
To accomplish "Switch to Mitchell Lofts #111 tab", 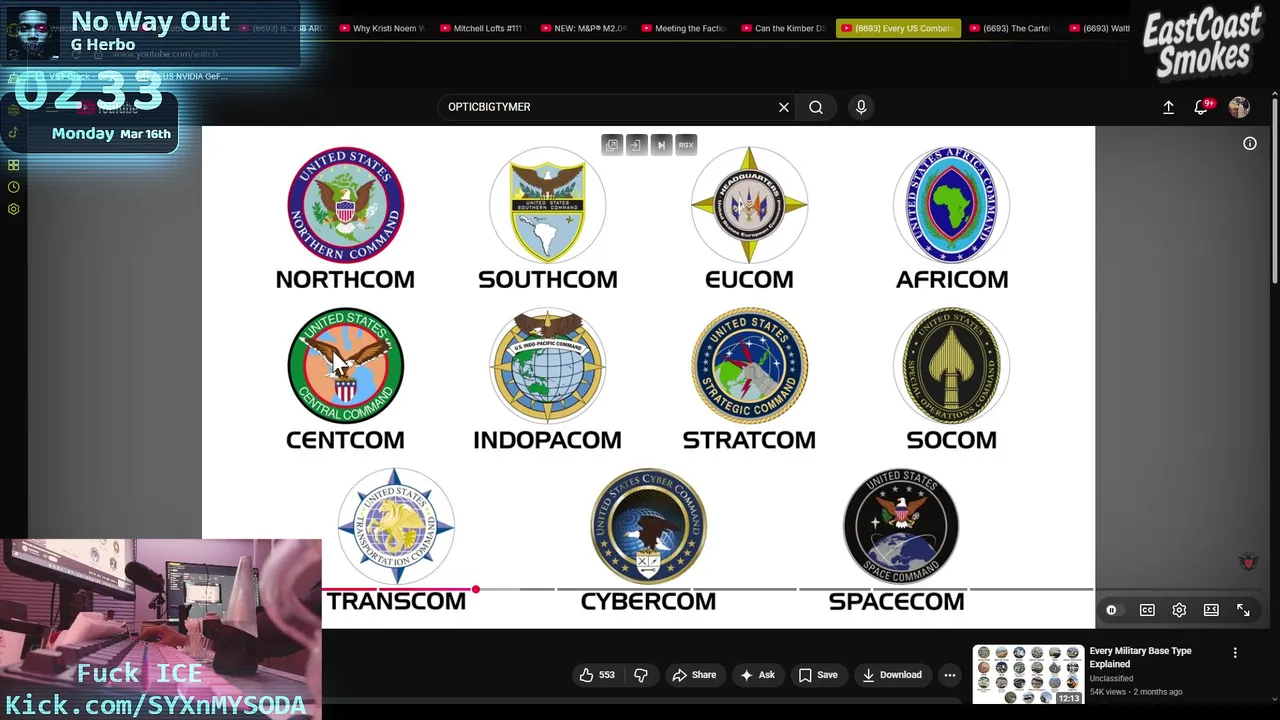I will click(481, 28).
